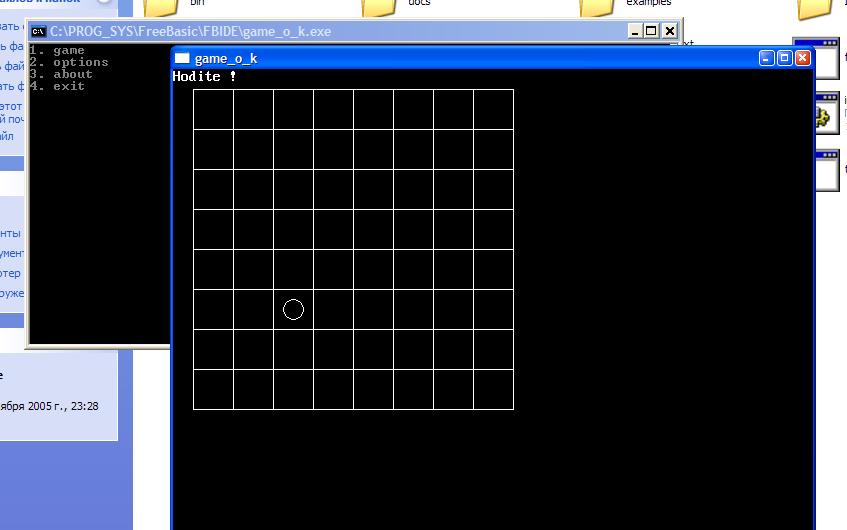The width and height of the screenshot is (847, 530).
Task: Open the docs folder
Action: (379, 8)
